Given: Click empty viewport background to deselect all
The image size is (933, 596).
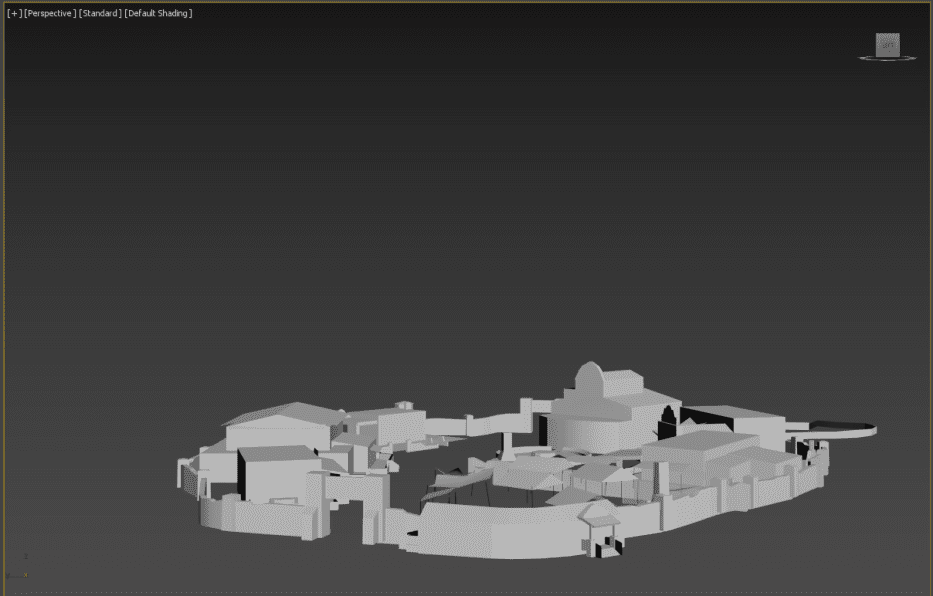Looking at the screenshot, I should (x=450, y=200).
